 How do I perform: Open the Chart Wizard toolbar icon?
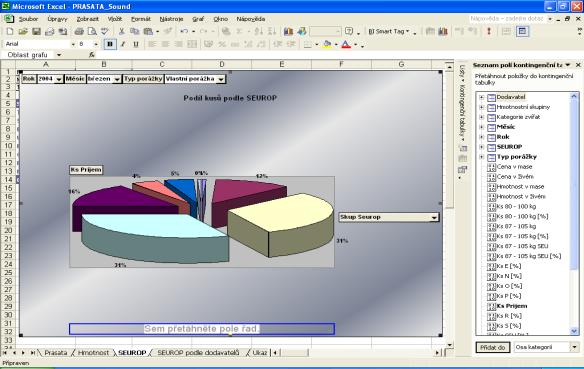(288, 32)
